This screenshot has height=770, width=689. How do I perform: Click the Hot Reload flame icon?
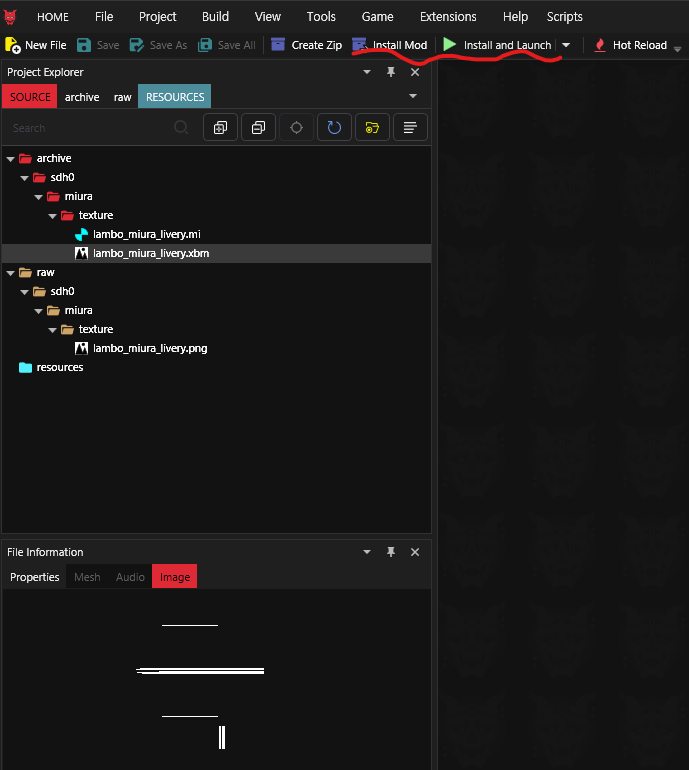point(600,45)
